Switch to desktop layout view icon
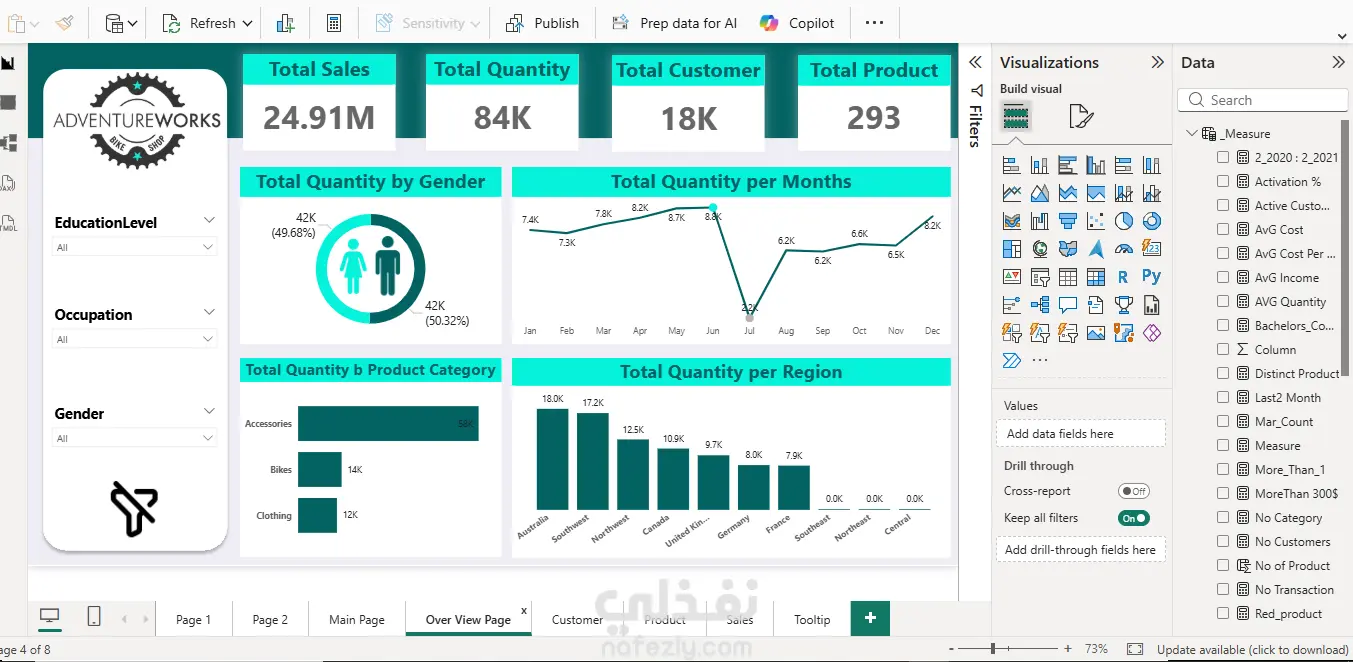The image size is (1353, 662). tap(49, 618)
